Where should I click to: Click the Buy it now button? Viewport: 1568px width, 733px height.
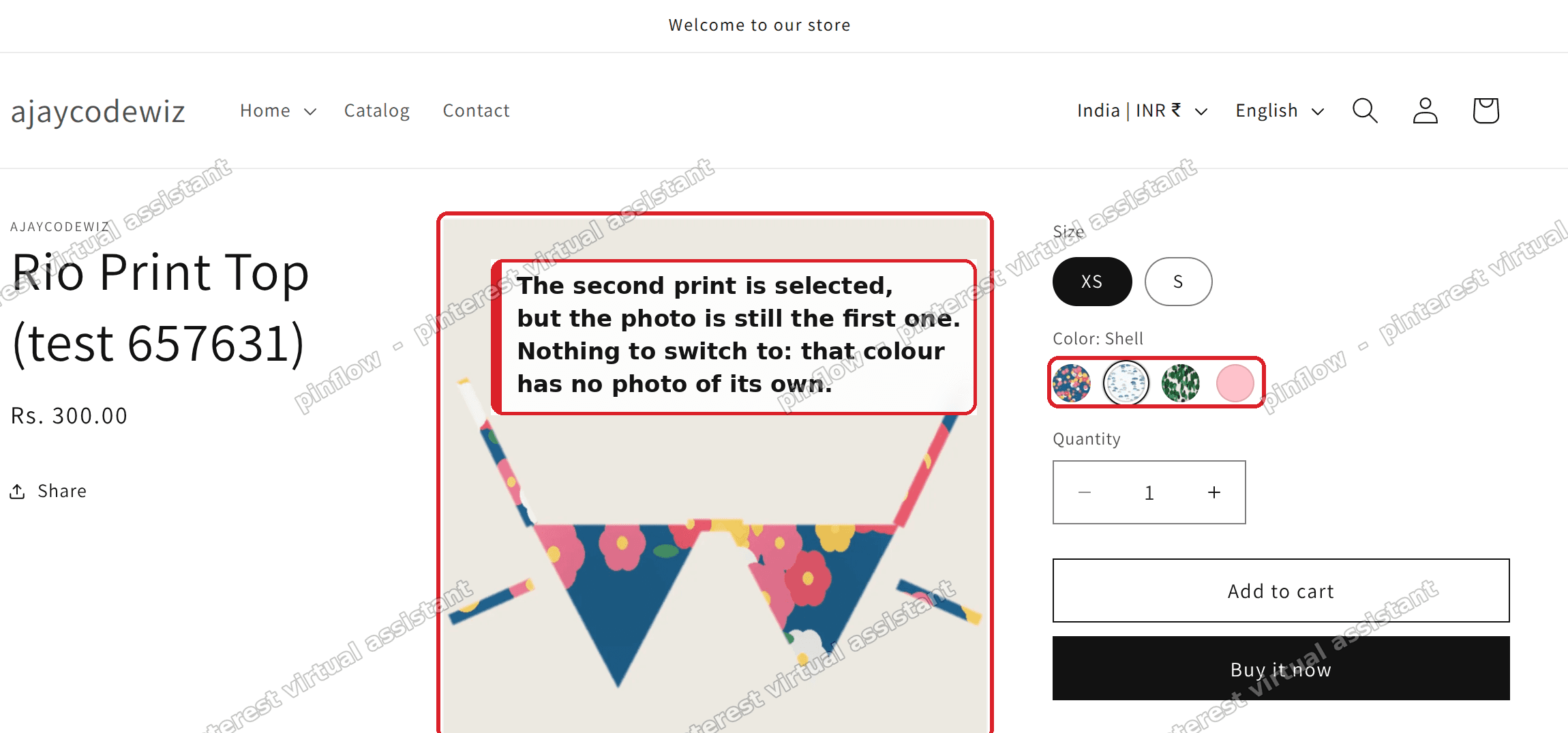1281,668
